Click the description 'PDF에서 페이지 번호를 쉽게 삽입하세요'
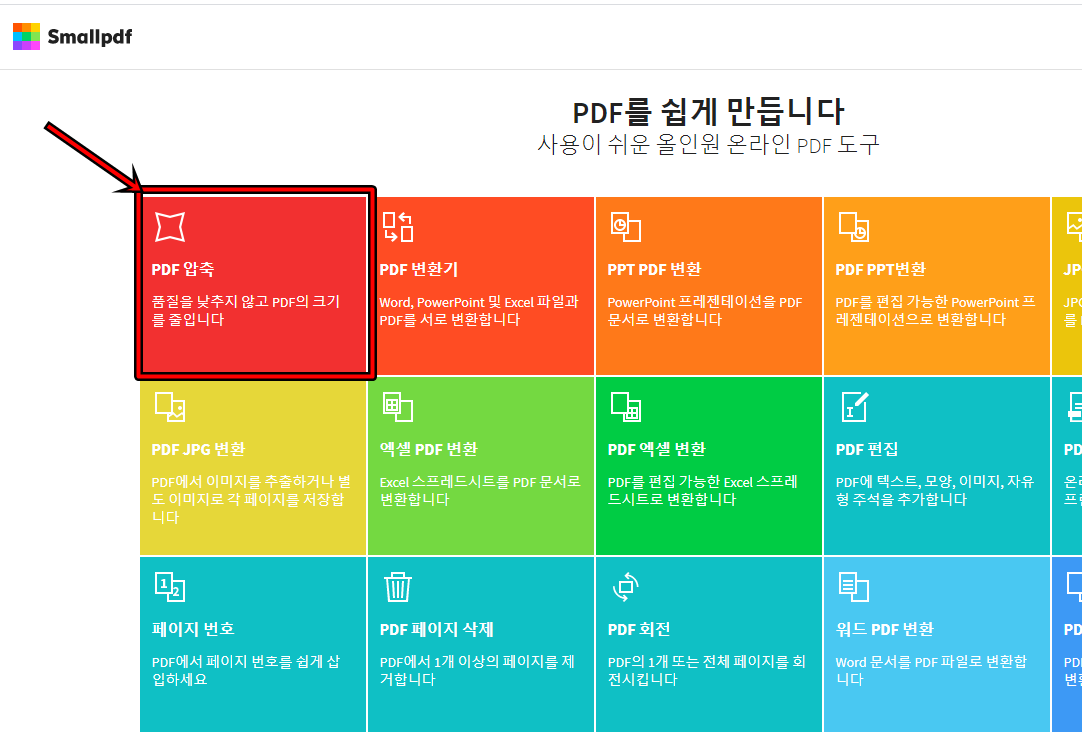The width and height of the screenshot is (1082, 732). point(246,671)
